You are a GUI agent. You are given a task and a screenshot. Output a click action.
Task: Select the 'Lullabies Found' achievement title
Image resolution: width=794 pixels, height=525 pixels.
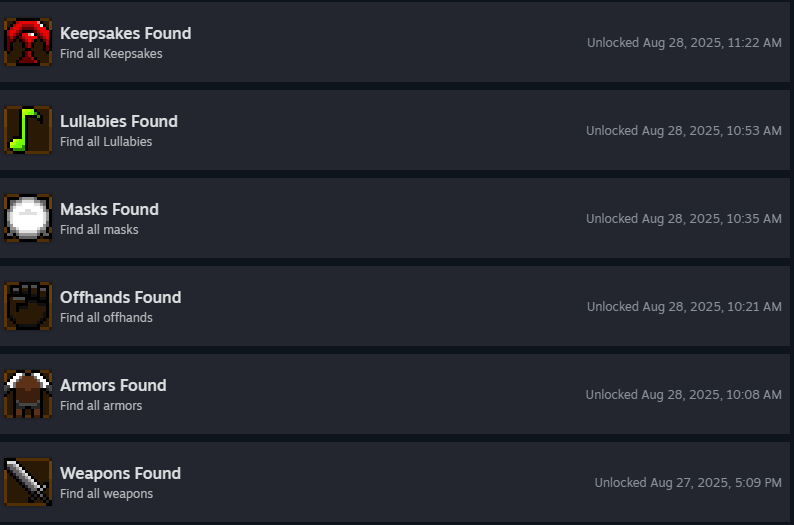coord(118,121)
